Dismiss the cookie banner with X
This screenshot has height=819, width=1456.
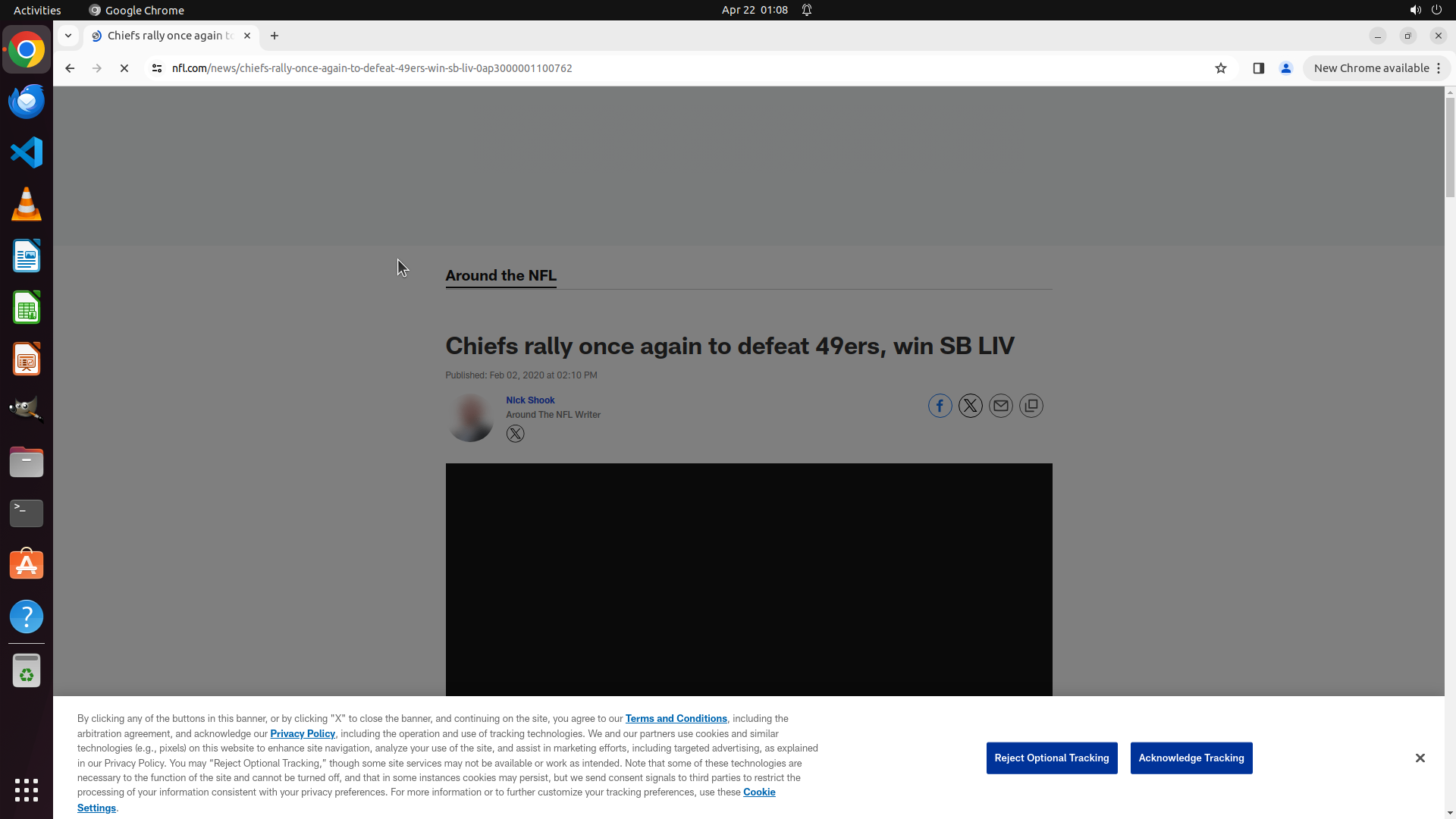pyautogui.click(x=1420, y=758)
